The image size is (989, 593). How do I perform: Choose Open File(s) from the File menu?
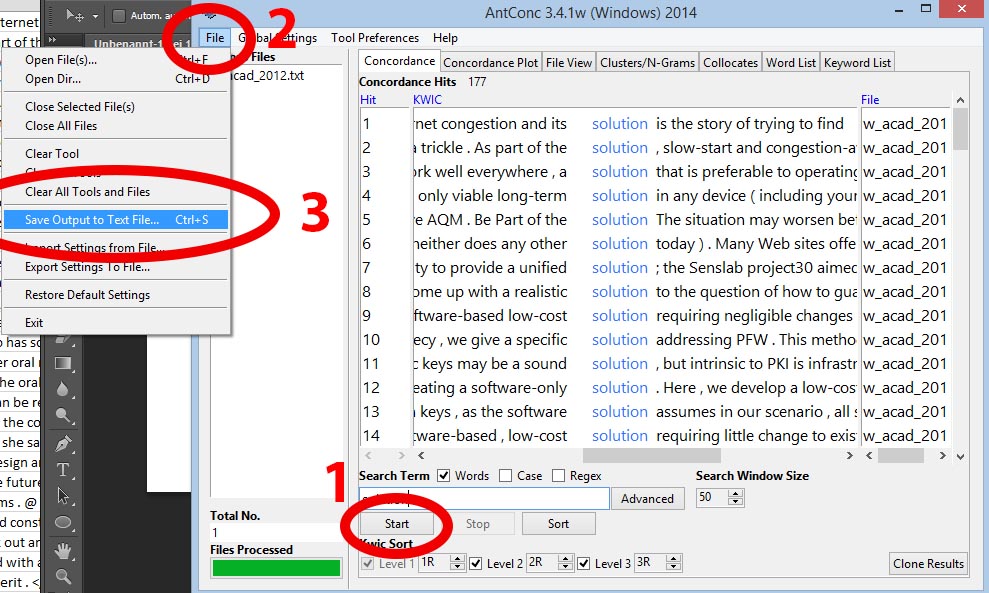click(x=116, y=60)
